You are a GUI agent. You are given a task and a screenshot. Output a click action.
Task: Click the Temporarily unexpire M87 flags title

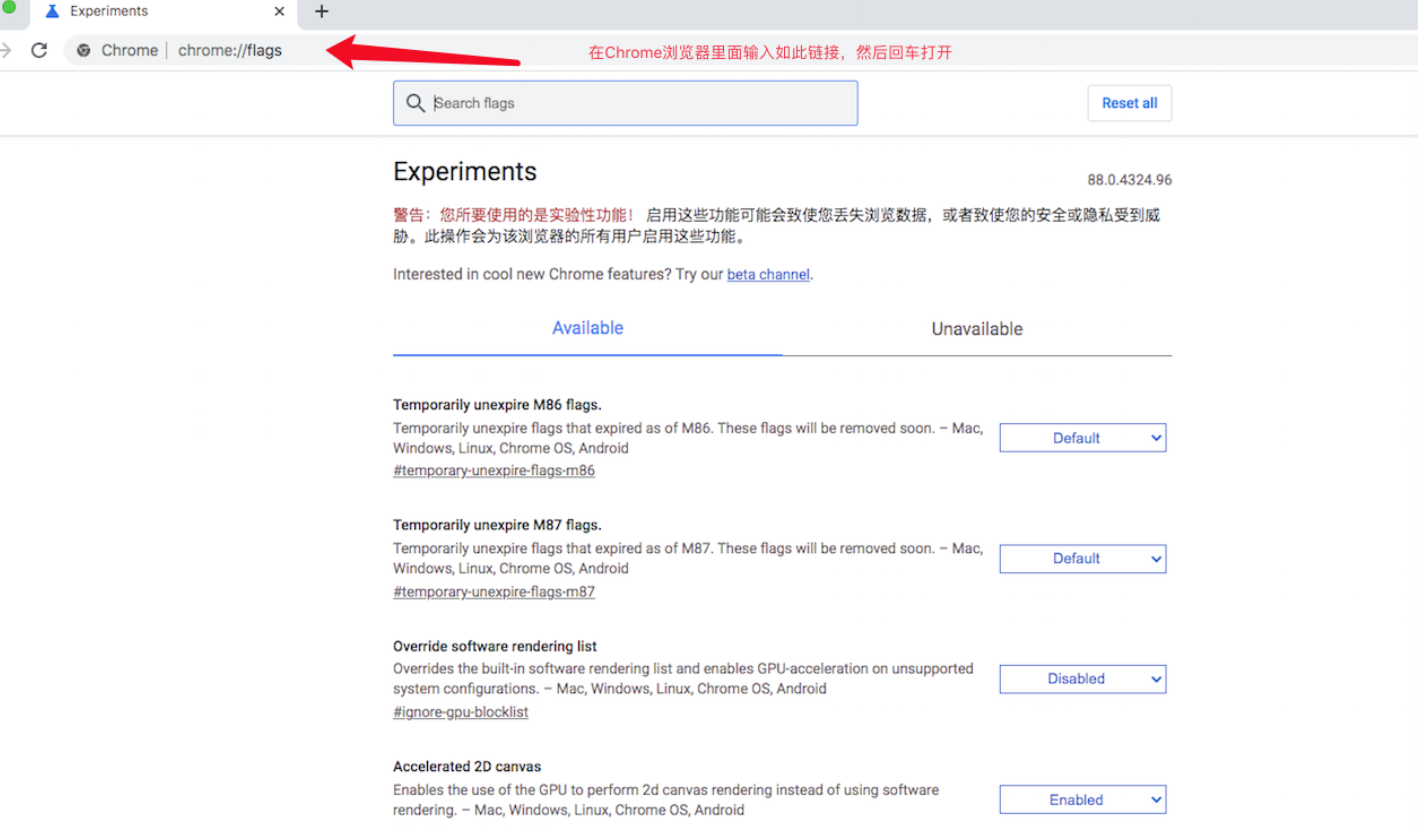pos(497,525)
